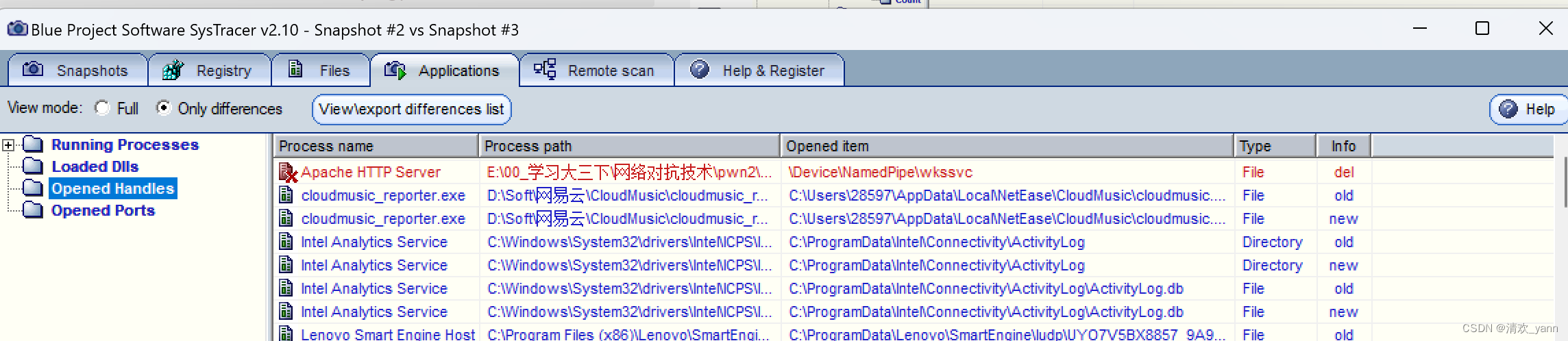The height and width of the screenshot is (341, 1568).
Task: Click the camera icon on Snapshots tab
Action: click(32, 70)
